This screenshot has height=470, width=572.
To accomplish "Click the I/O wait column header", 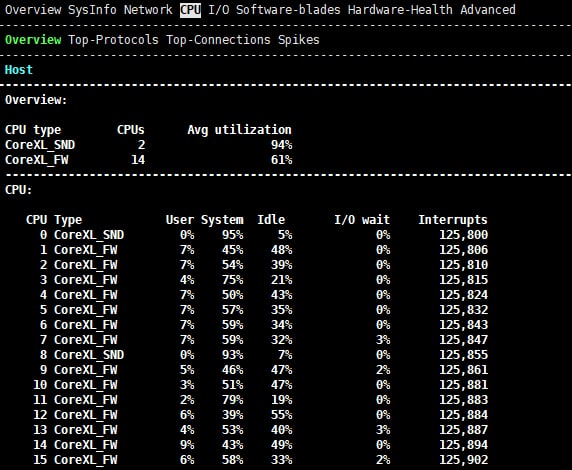I will coord(362,220).
